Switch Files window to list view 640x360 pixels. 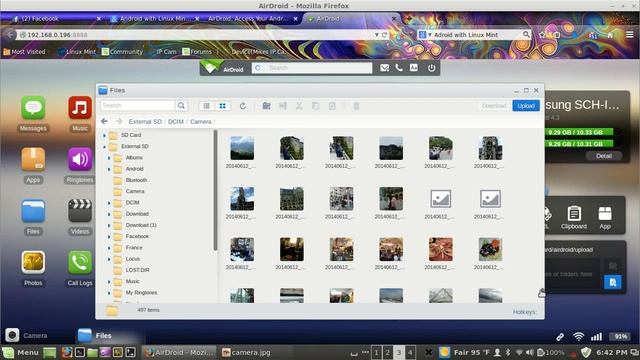(207, 106)
